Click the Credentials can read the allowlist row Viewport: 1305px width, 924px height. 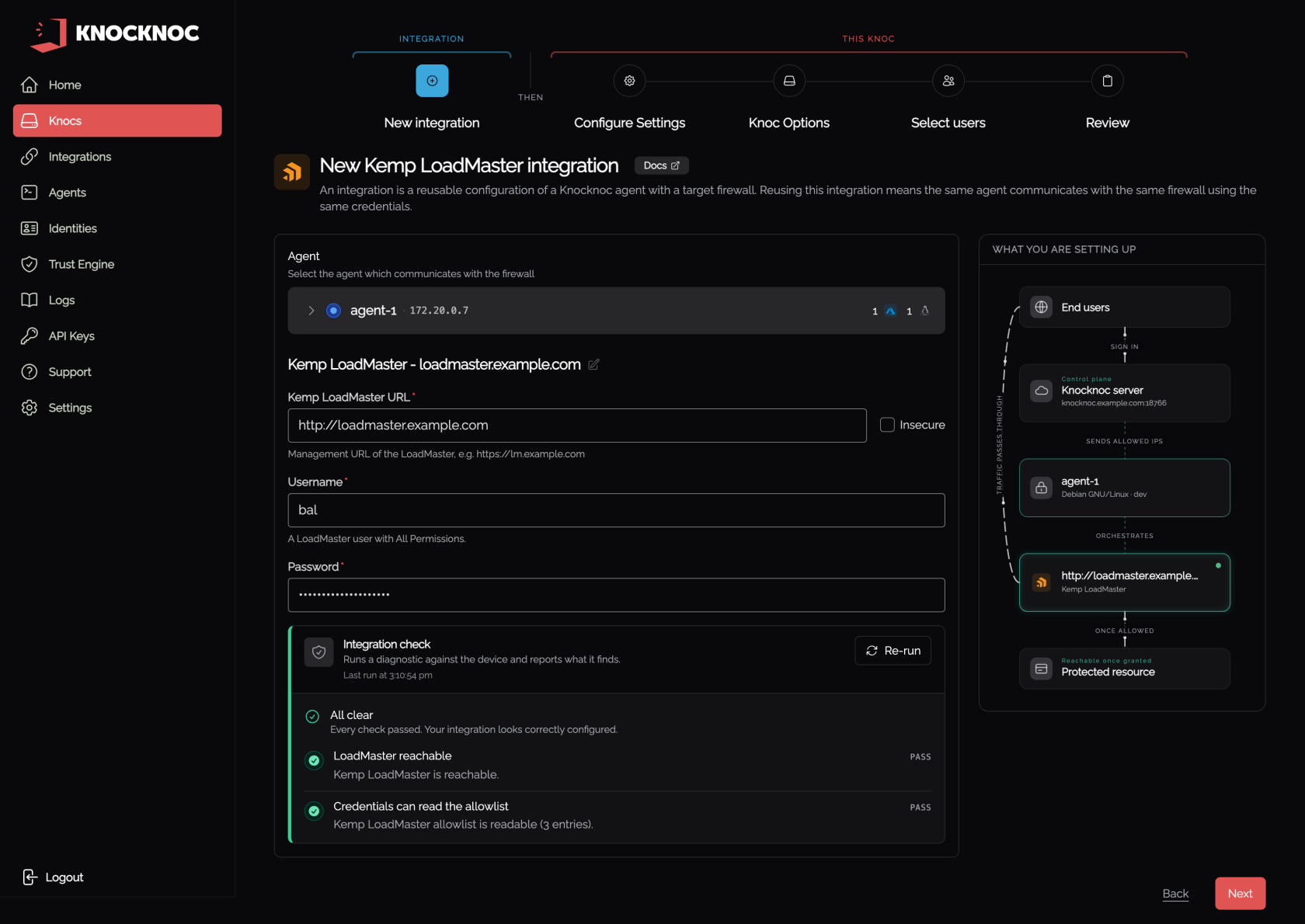[618, 815]
